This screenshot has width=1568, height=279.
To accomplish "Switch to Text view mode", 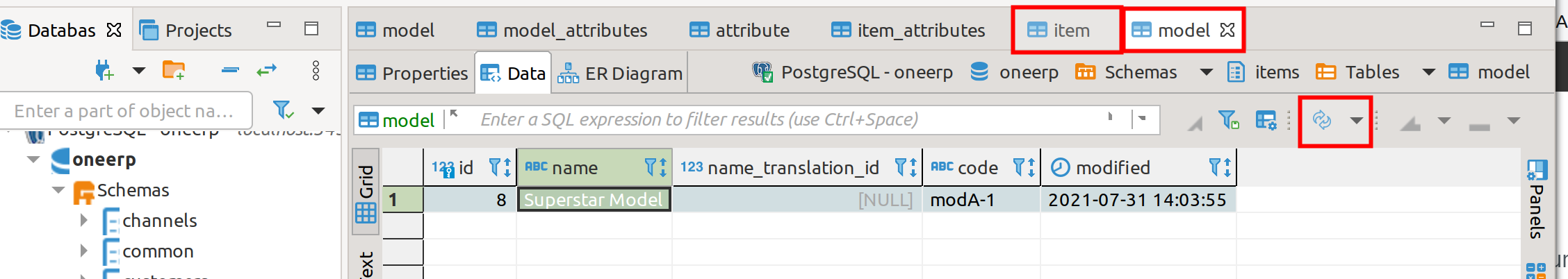I will pos(366,264).
